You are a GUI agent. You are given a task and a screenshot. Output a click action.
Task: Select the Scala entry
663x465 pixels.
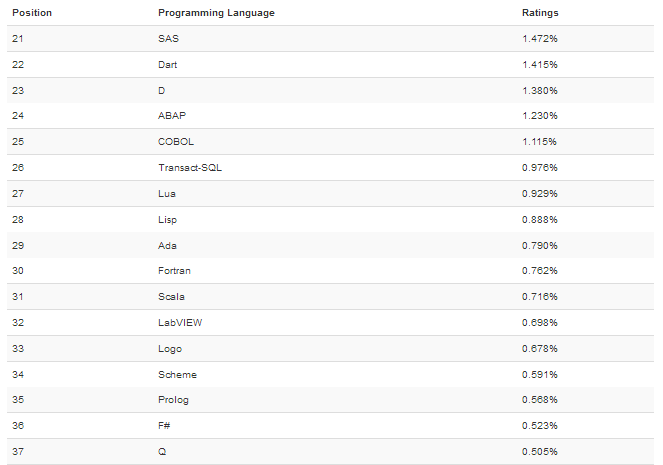pyautogui.click(x=171, y=297)
